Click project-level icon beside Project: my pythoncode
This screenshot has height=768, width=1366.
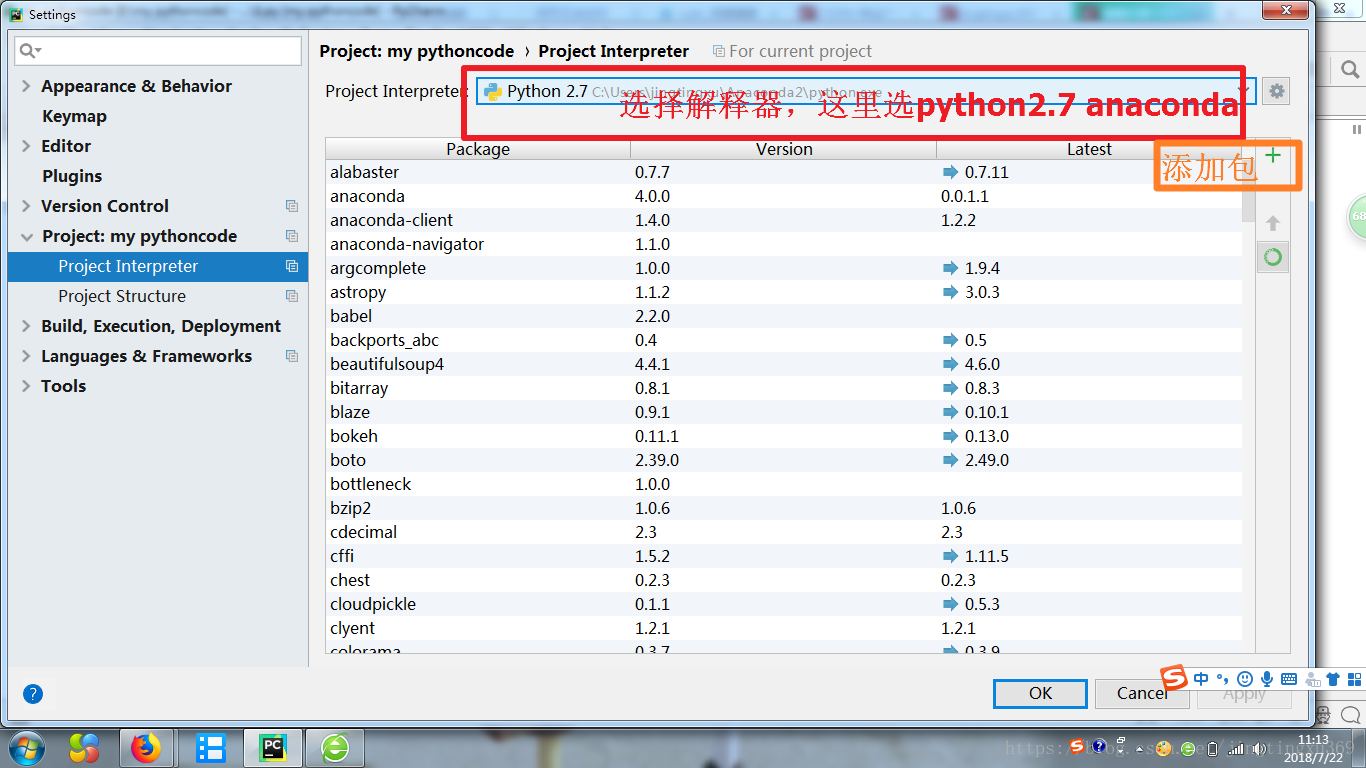(x=292, y=236)
